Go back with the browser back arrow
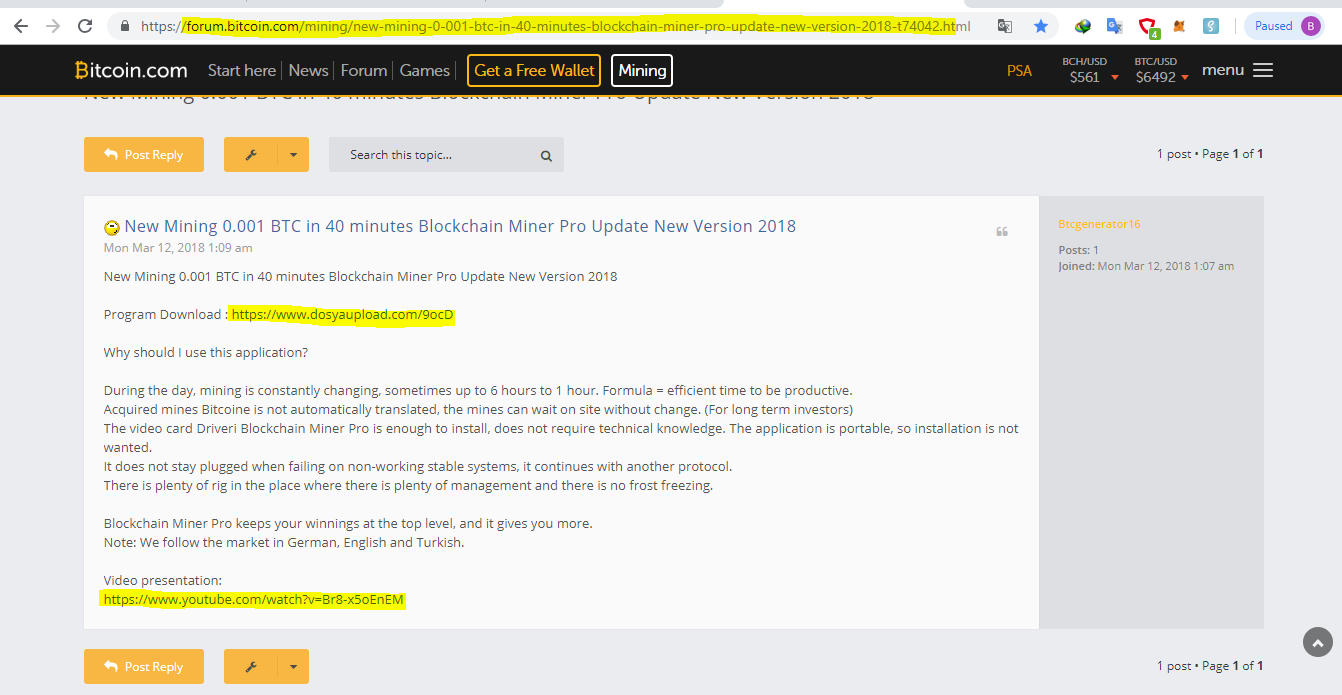Viewport: 1342px width, 695px height. pyautogui.click(x=21, y=26)
